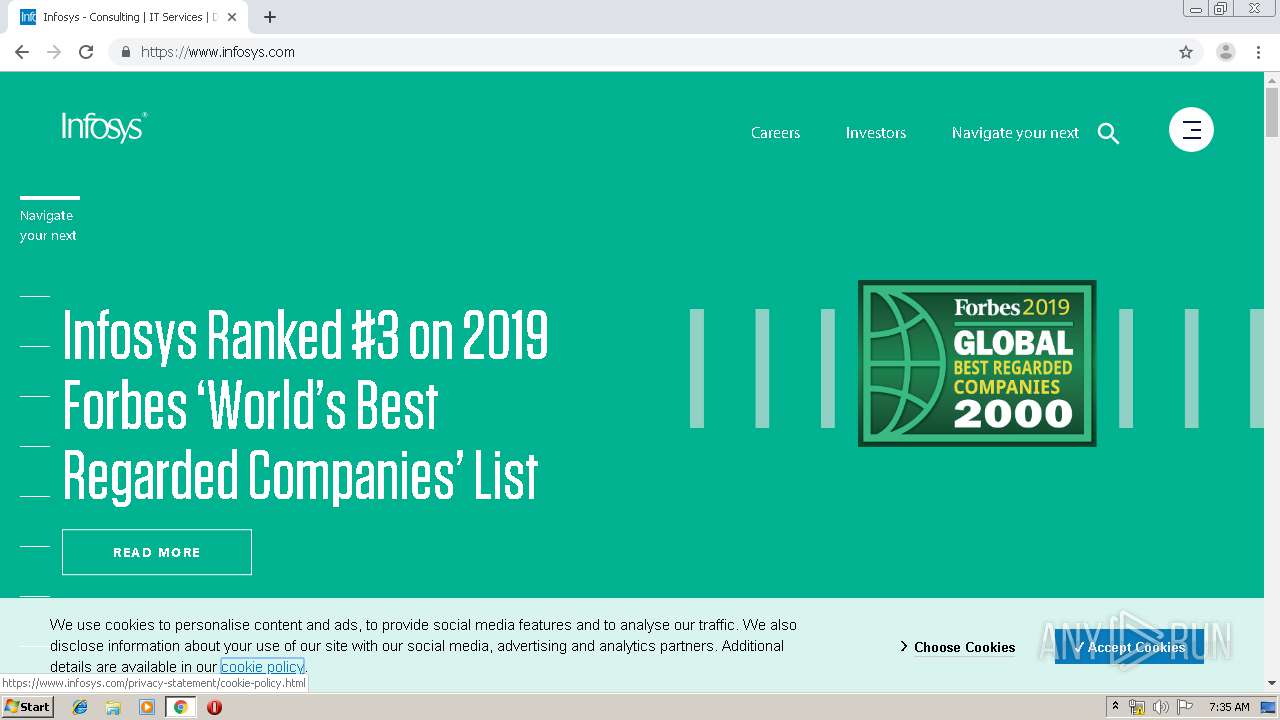The height and width of the screenshot is (720, 1280).
Task: Launch Internet Explorer from the taskbar
Action: click(x=80, y=707)
